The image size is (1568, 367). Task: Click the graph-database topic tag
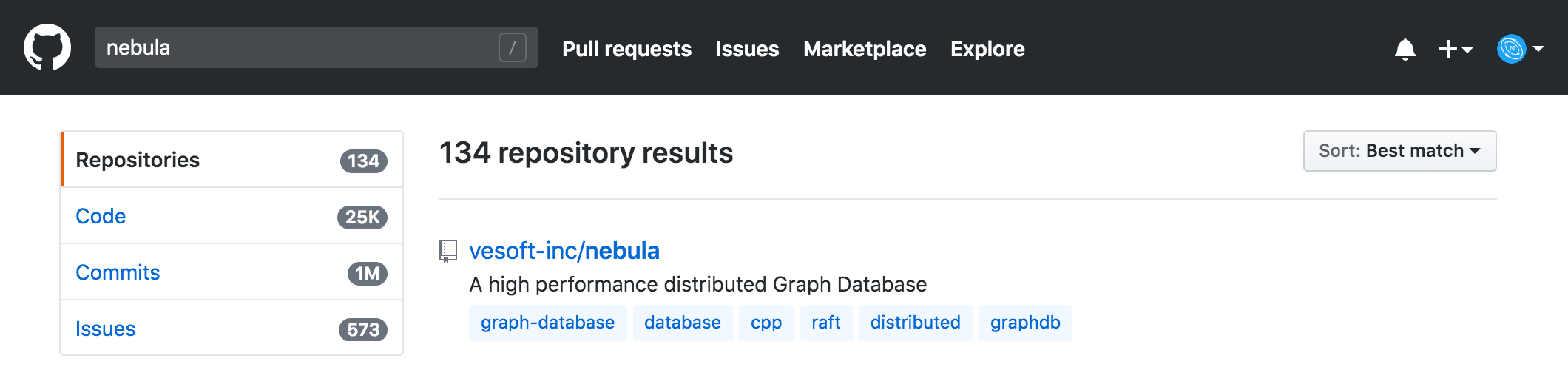point(547,323)
